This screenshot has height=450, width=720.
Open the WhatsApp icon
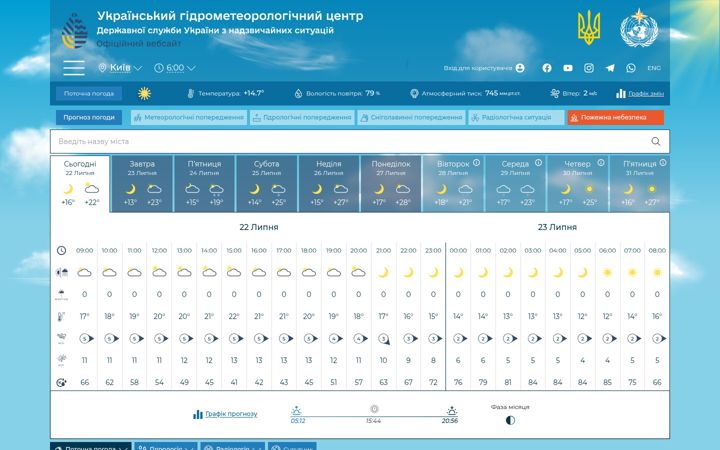point(631,68)
